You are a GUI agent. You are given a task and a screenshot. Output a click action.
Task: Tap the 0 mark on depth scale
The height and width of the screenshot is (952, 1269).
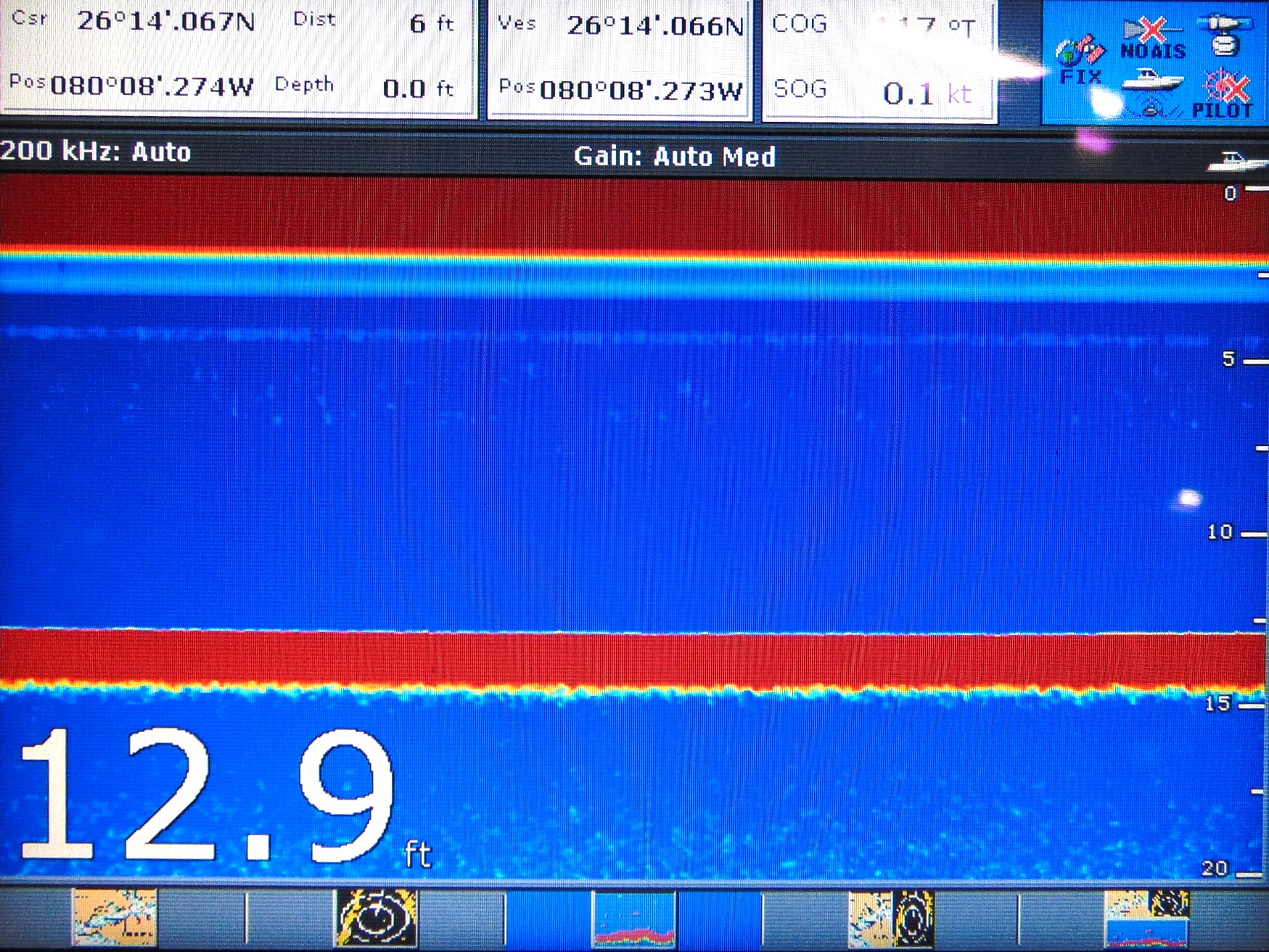1231,193
